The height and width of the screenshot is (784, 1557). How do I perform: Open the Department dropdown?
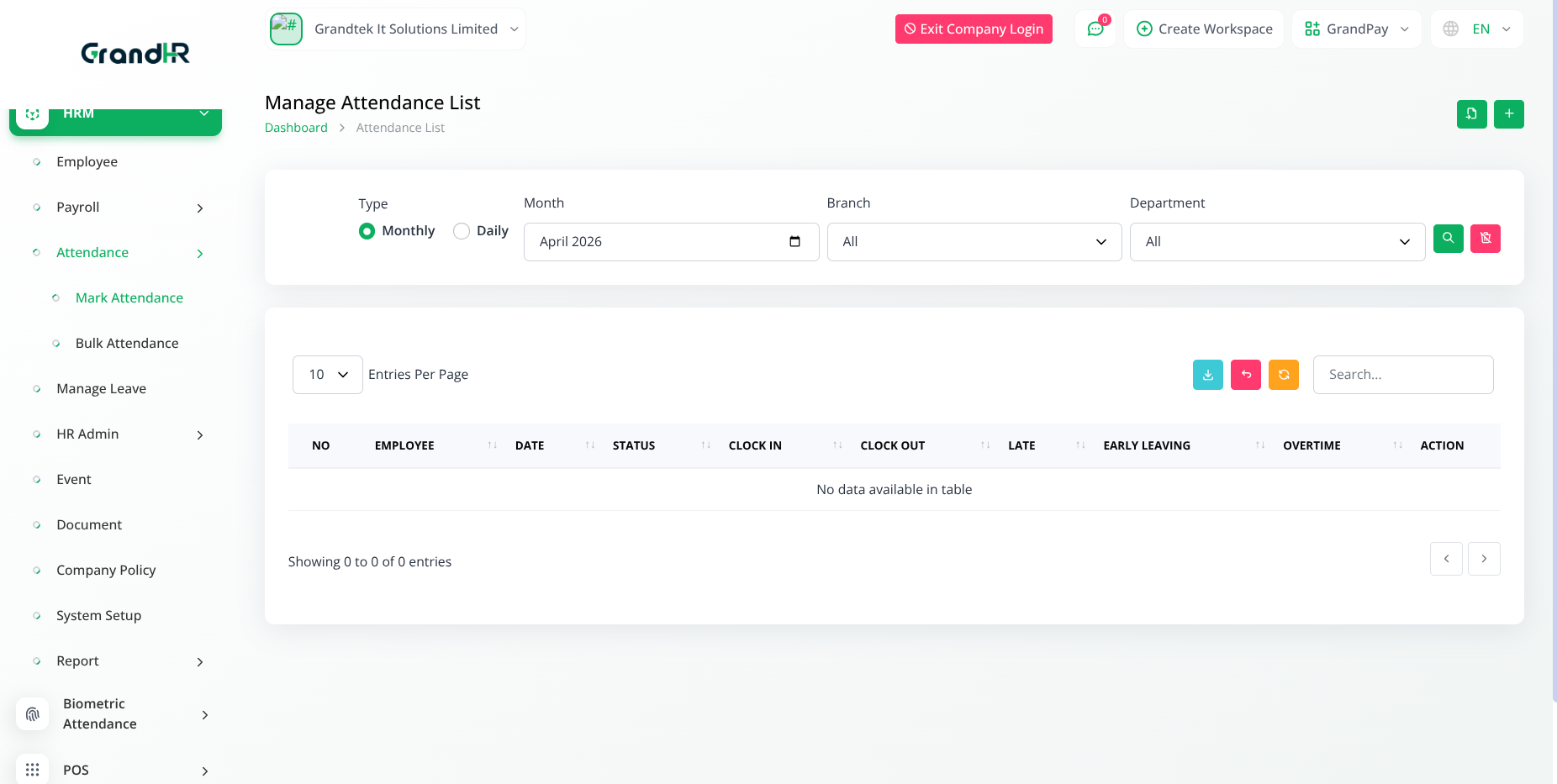(x=1276, y=242)
